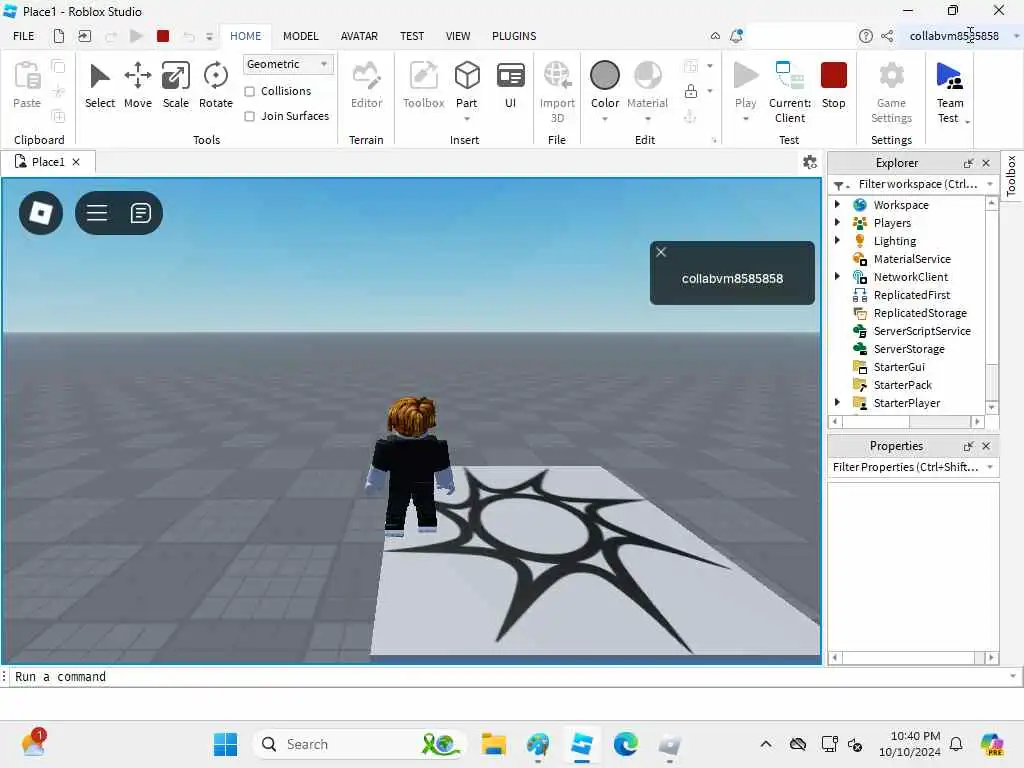The image size is (1024, 768).
Task: Open the in-game chat icon
Action: coord(140,213)
